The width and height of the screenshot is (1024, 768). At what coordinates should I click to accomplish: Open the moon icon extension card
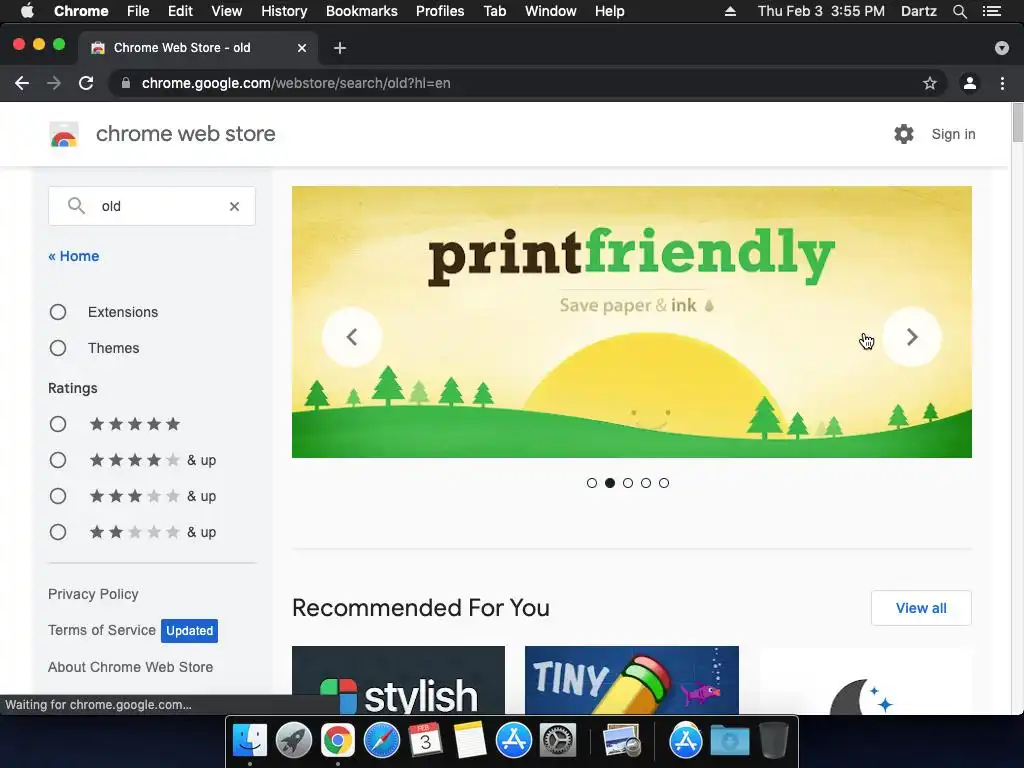click(x=865, y=680)
